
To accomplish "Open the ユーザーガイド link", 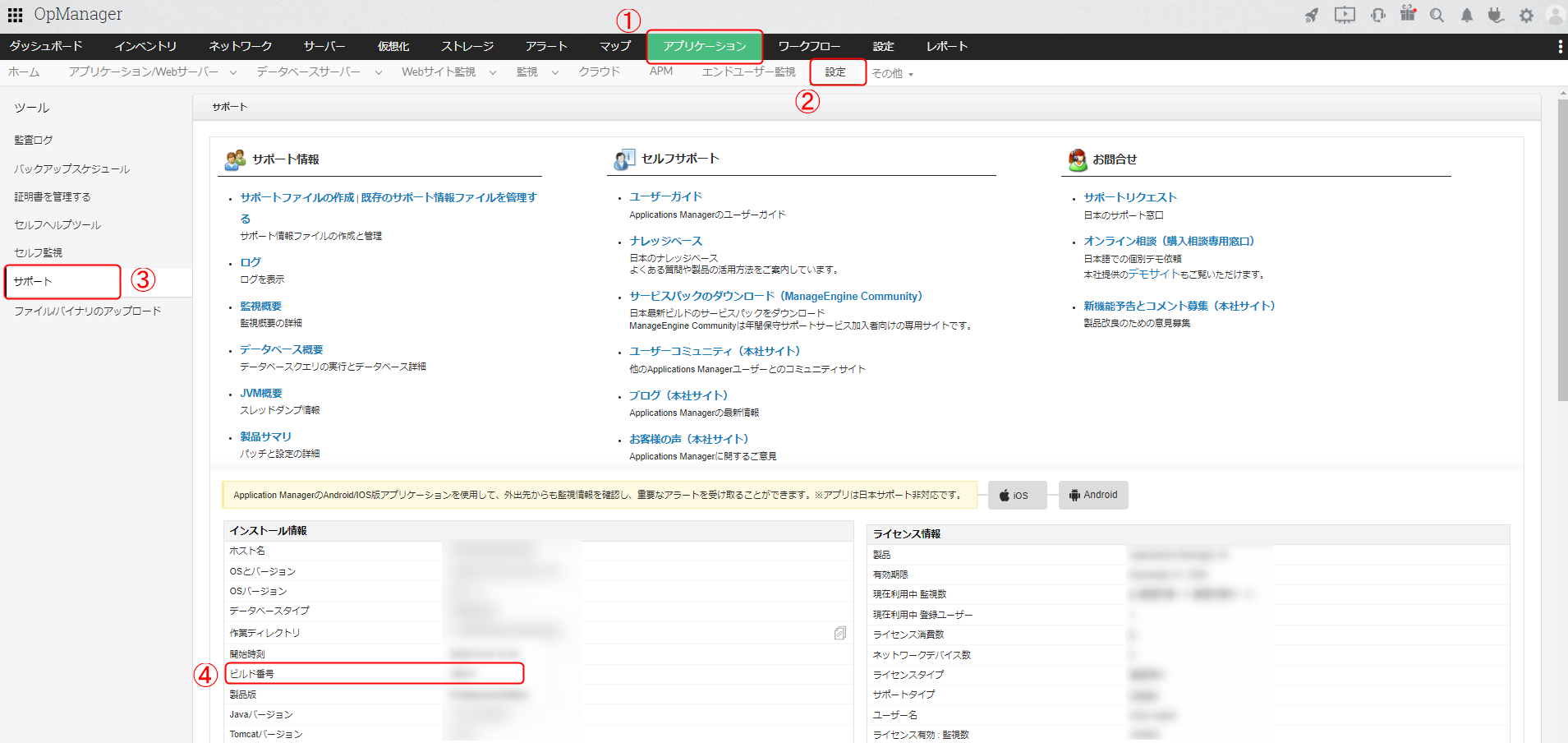I will 666,196.
